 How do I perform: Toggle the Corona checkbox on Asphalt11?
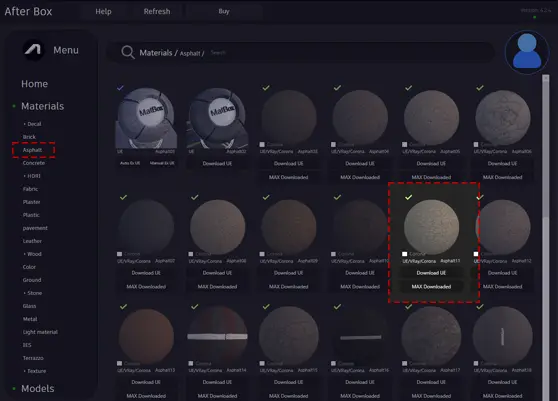tap(405, 254)
